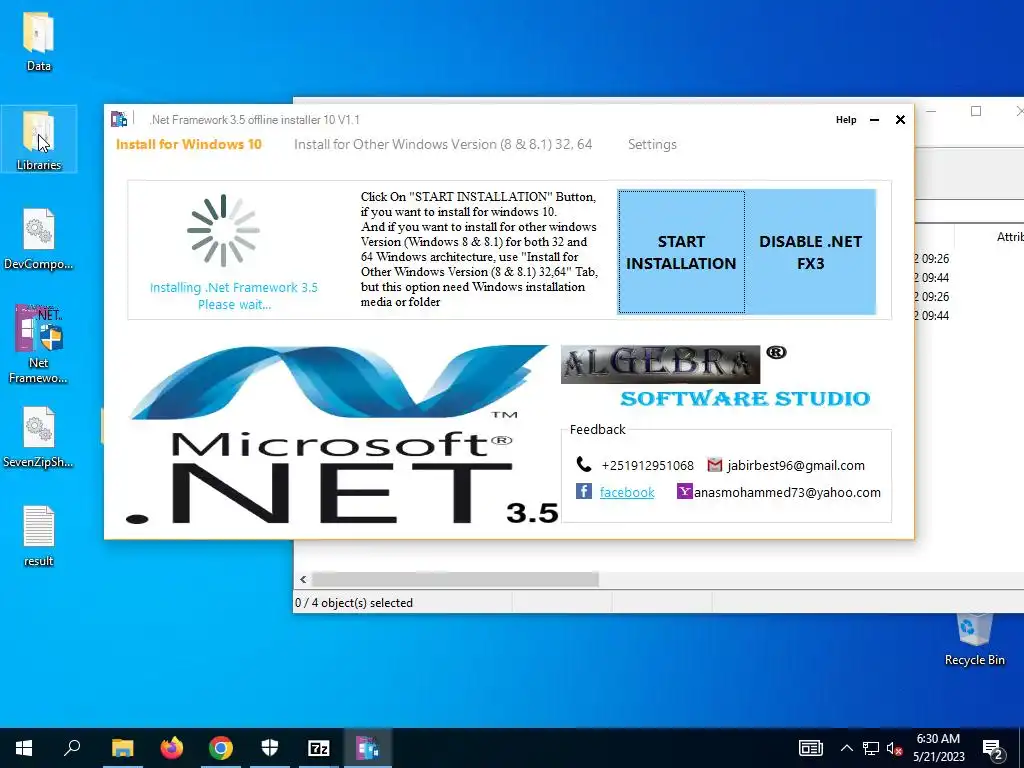1024x768 pixels.
Task: Click the phone icon in Feedback
Action: point(583,464)
